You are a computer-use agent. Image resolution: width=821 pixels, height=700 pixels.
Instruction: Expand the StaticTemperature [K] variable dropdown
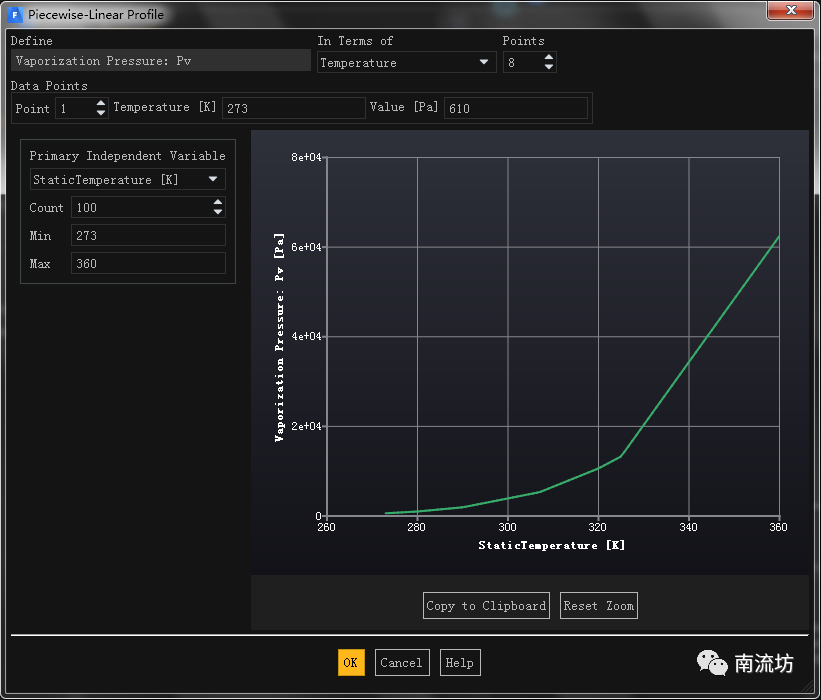point(127,180)
